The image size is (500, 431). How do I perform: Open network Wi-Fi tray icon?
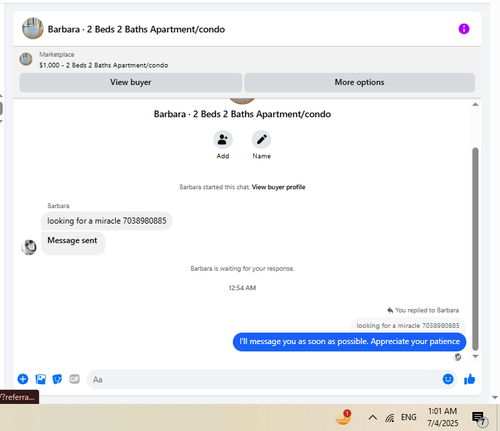pos(390,417)
